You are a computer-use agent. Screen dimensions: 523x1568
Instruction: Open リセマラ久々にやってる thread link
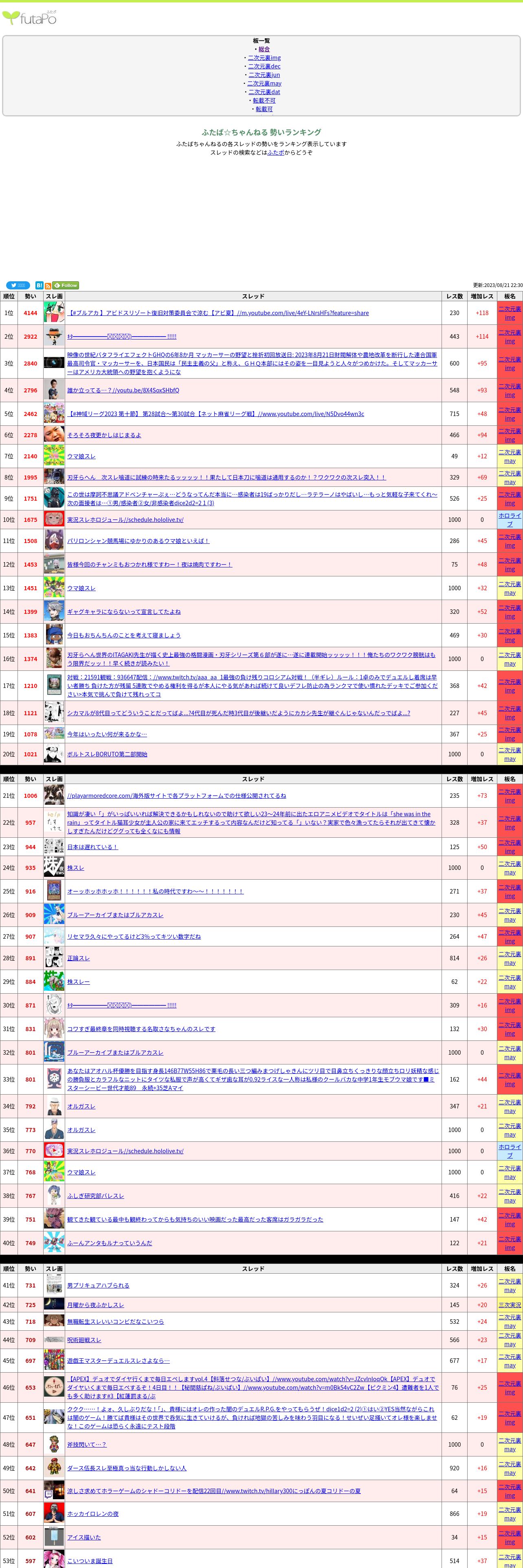[134, 936]
